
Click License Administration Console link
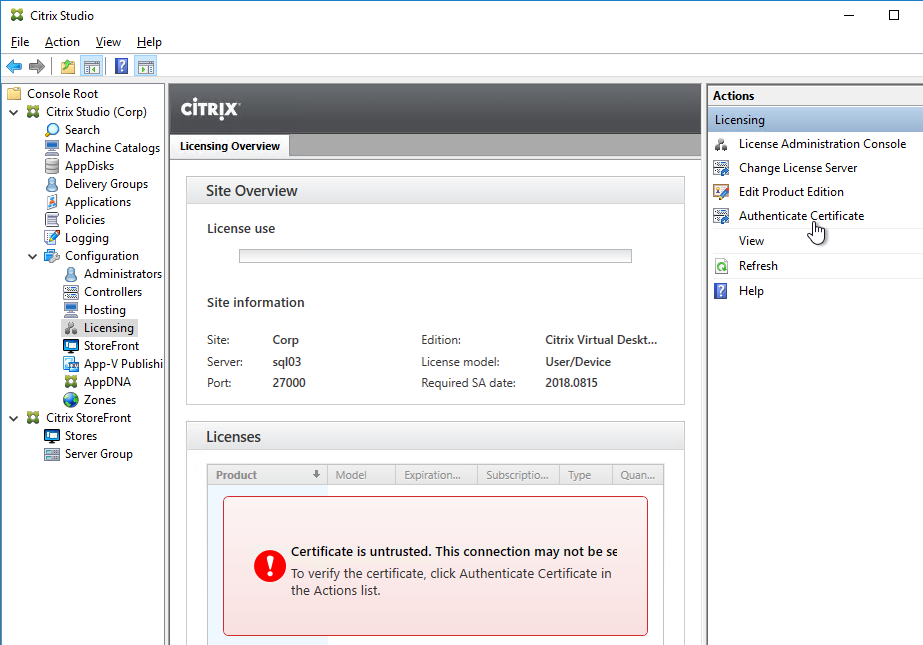[822, 144]
